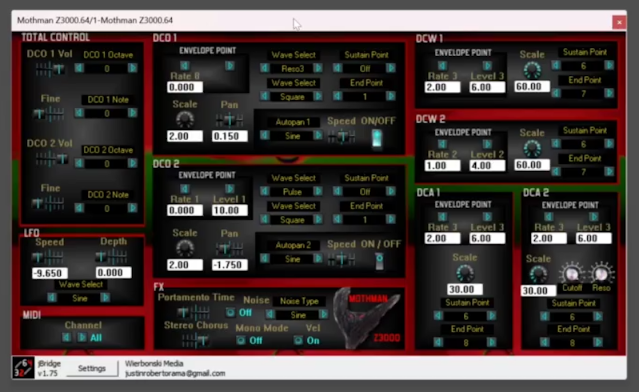
Task: Click the DCO 1 Scale knob
Action: pyautogui.click(x=185, y=119)
